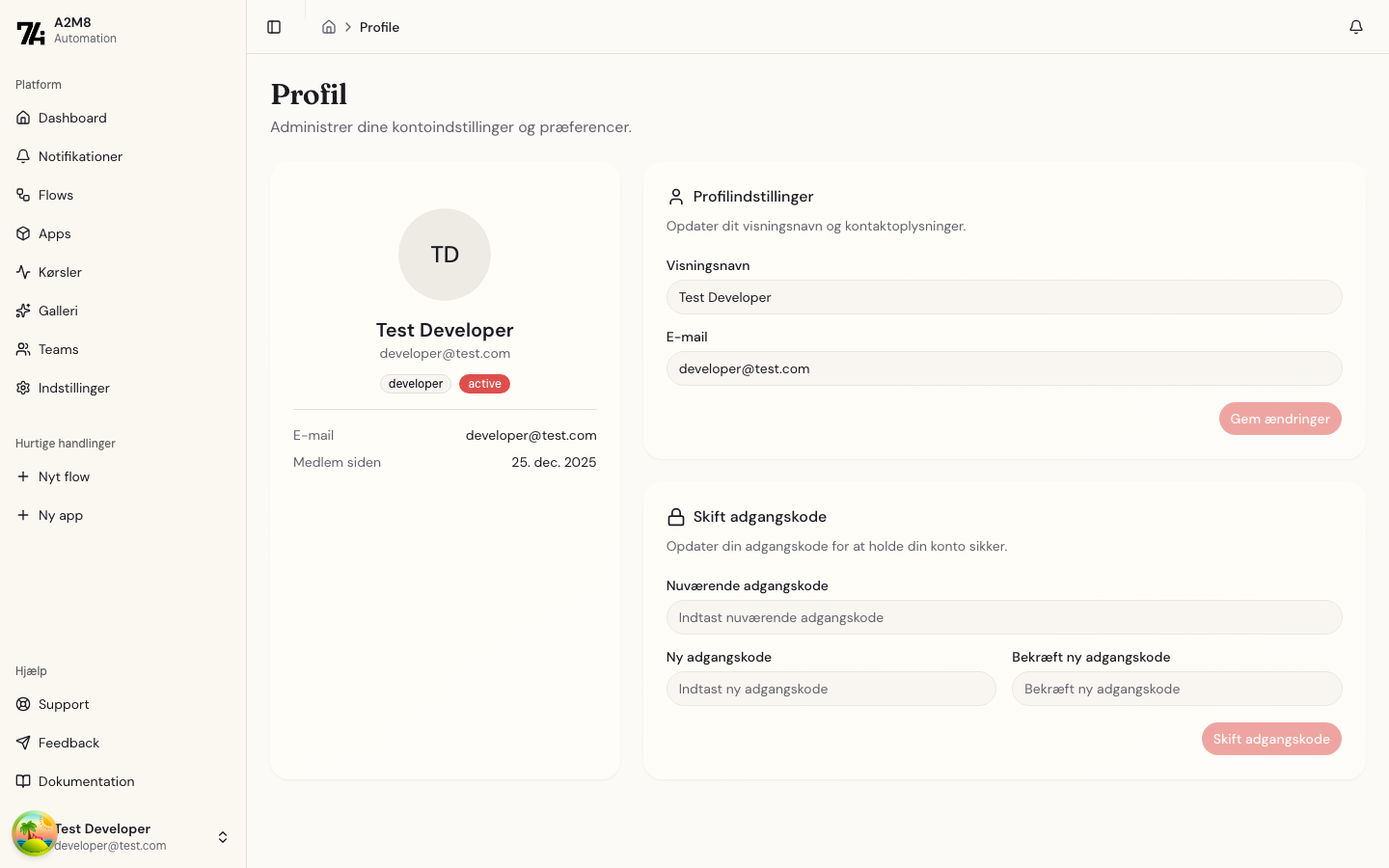Image resolution: width=1389 pixels, height=868 pixels.
Task: Open the Galleri sparkles icon
Action: pyautogui.click(x=23, y=311)
